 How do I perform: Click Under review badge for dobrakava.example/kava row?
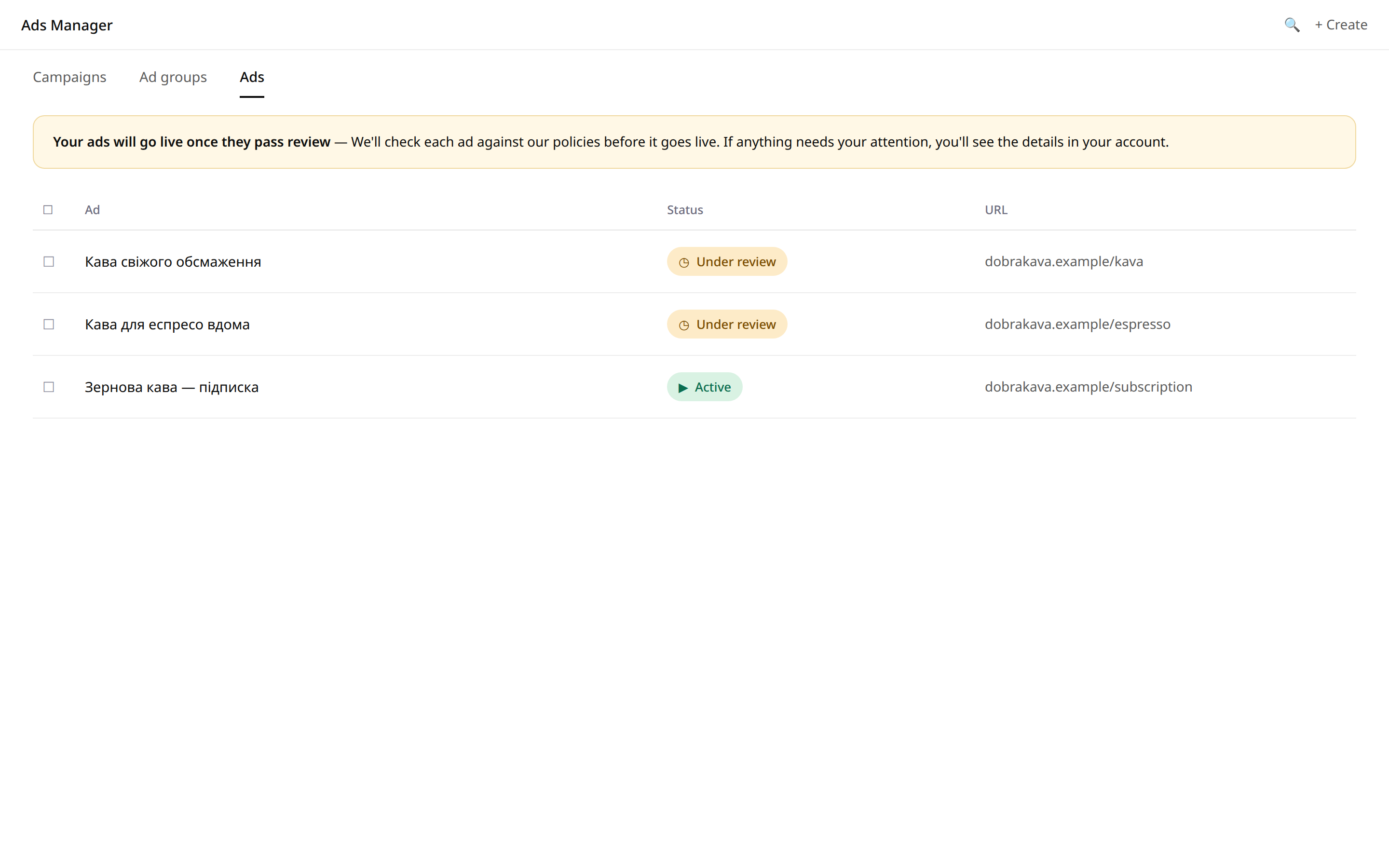point(727,262)
